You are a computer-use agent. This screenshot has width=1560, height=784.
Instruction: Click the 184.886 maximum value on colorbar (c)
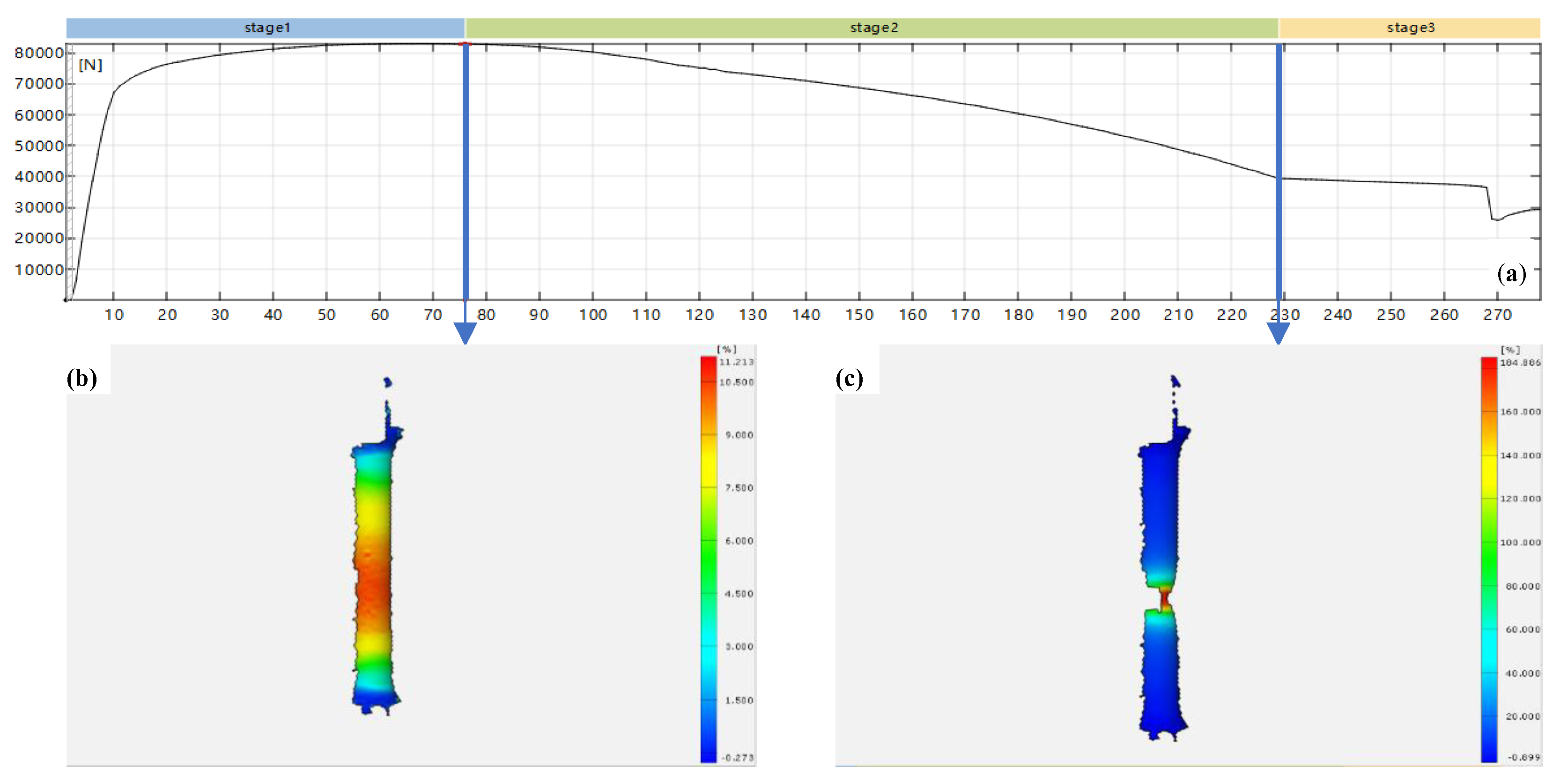pyautogui.click(x=1519, y=363)
